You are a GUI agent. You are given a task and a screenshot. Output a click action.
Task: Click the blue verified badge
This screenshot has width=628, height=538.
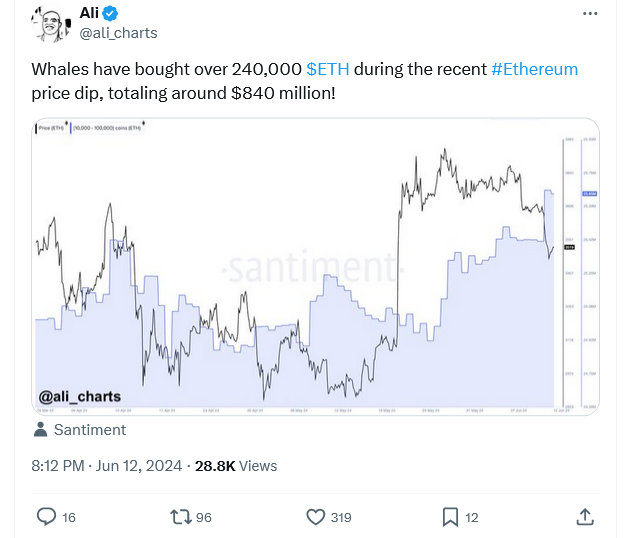point(110,14)
